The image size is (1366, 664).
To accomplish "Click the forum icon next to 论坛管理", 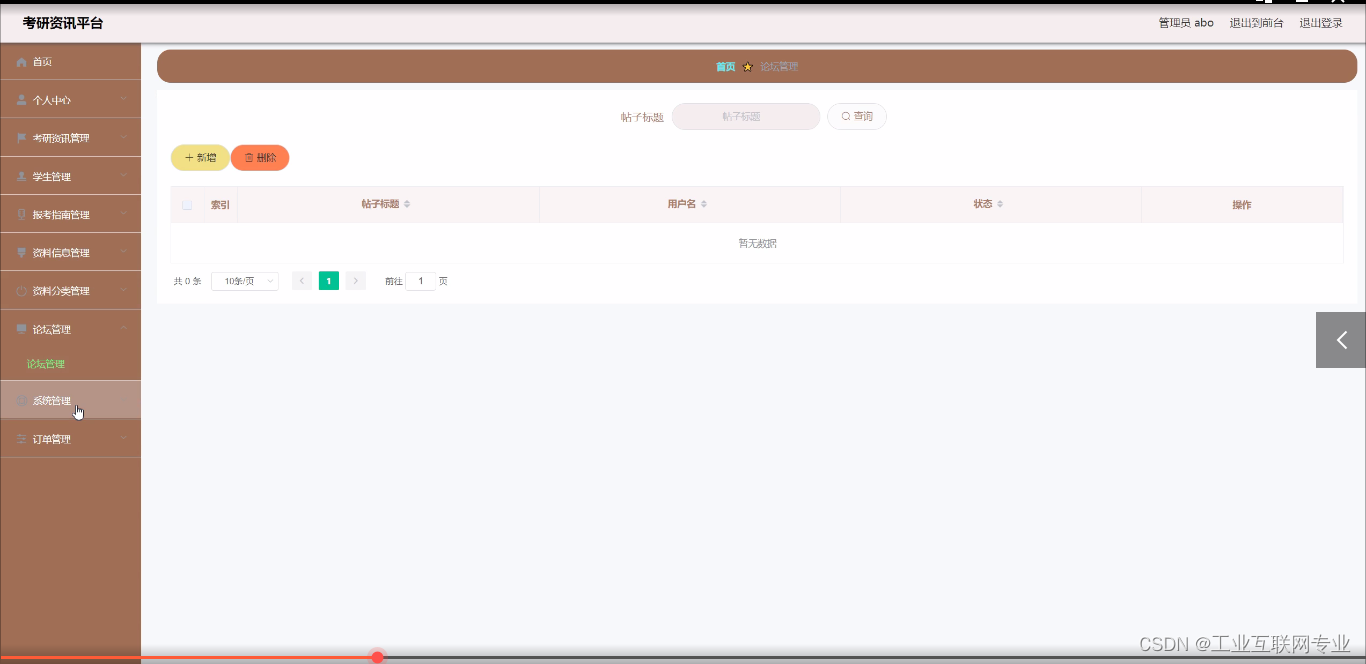I will coord(21,328).
